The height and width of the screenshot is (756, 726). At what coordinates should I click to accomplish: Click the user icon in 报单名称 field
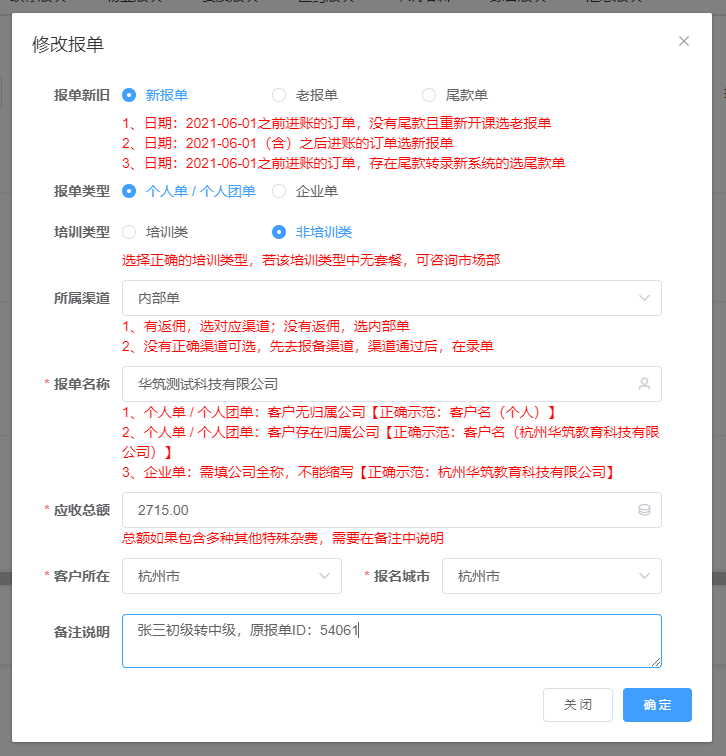[644, 384]
